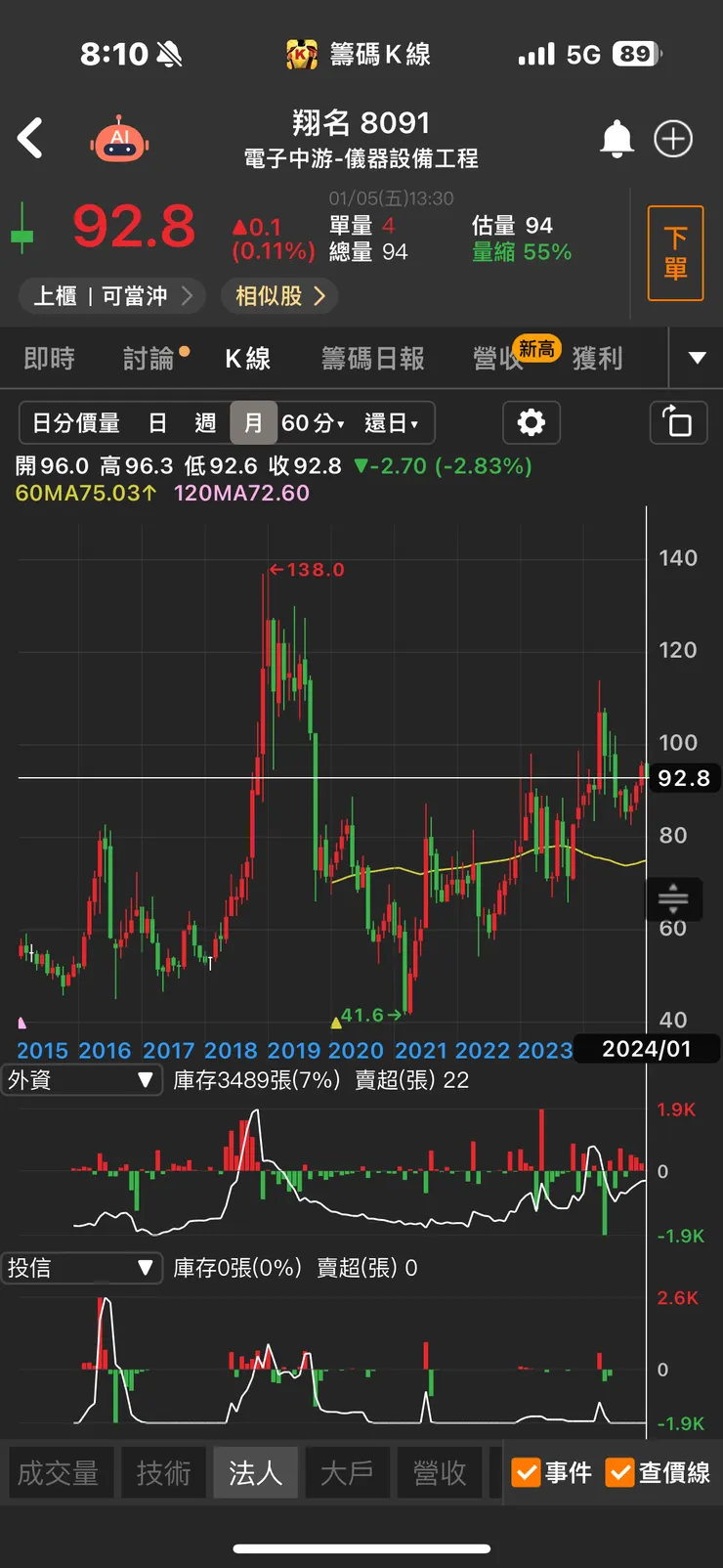
Task: Select the K線 tab
Action: [x=248, y=359]
